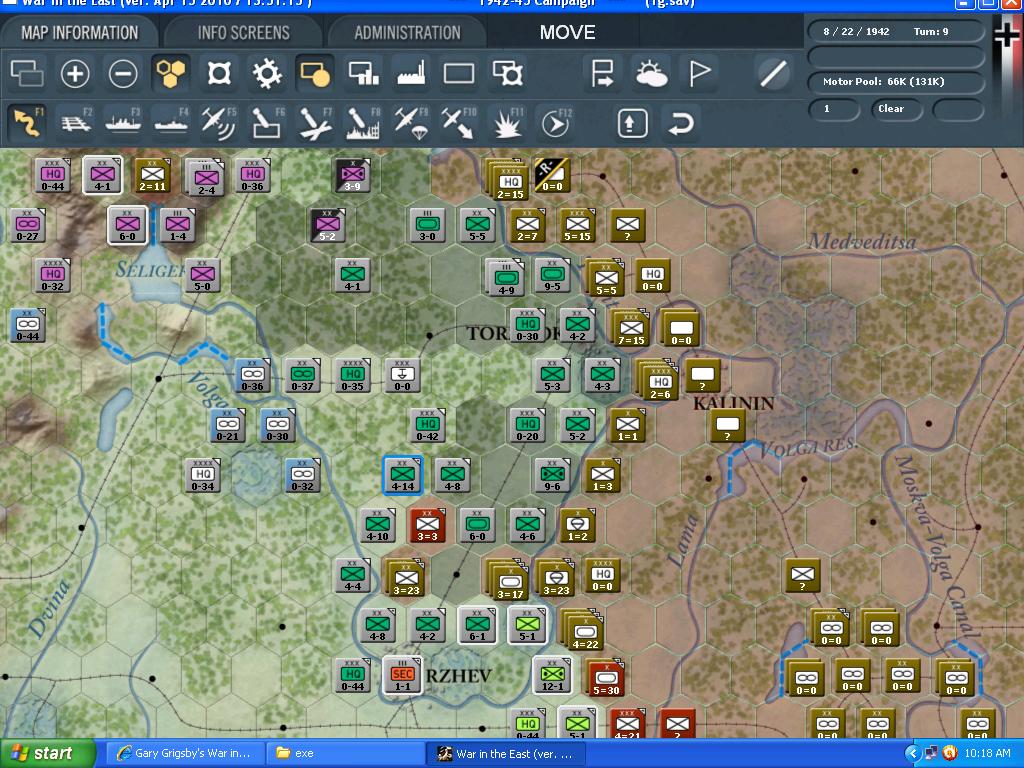
Task: Toggle the F12 automated turn control
Action: (x=555, y=122)
